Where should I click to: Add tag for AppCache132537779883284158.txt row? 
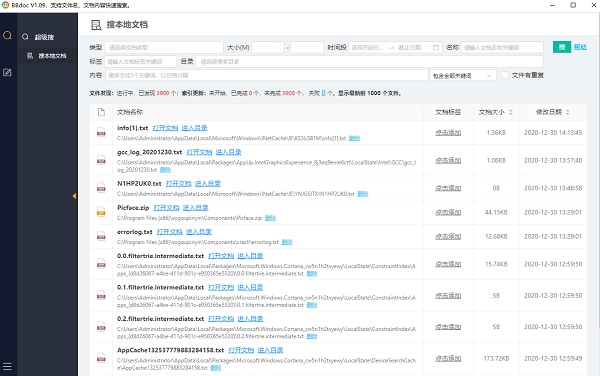448,358
